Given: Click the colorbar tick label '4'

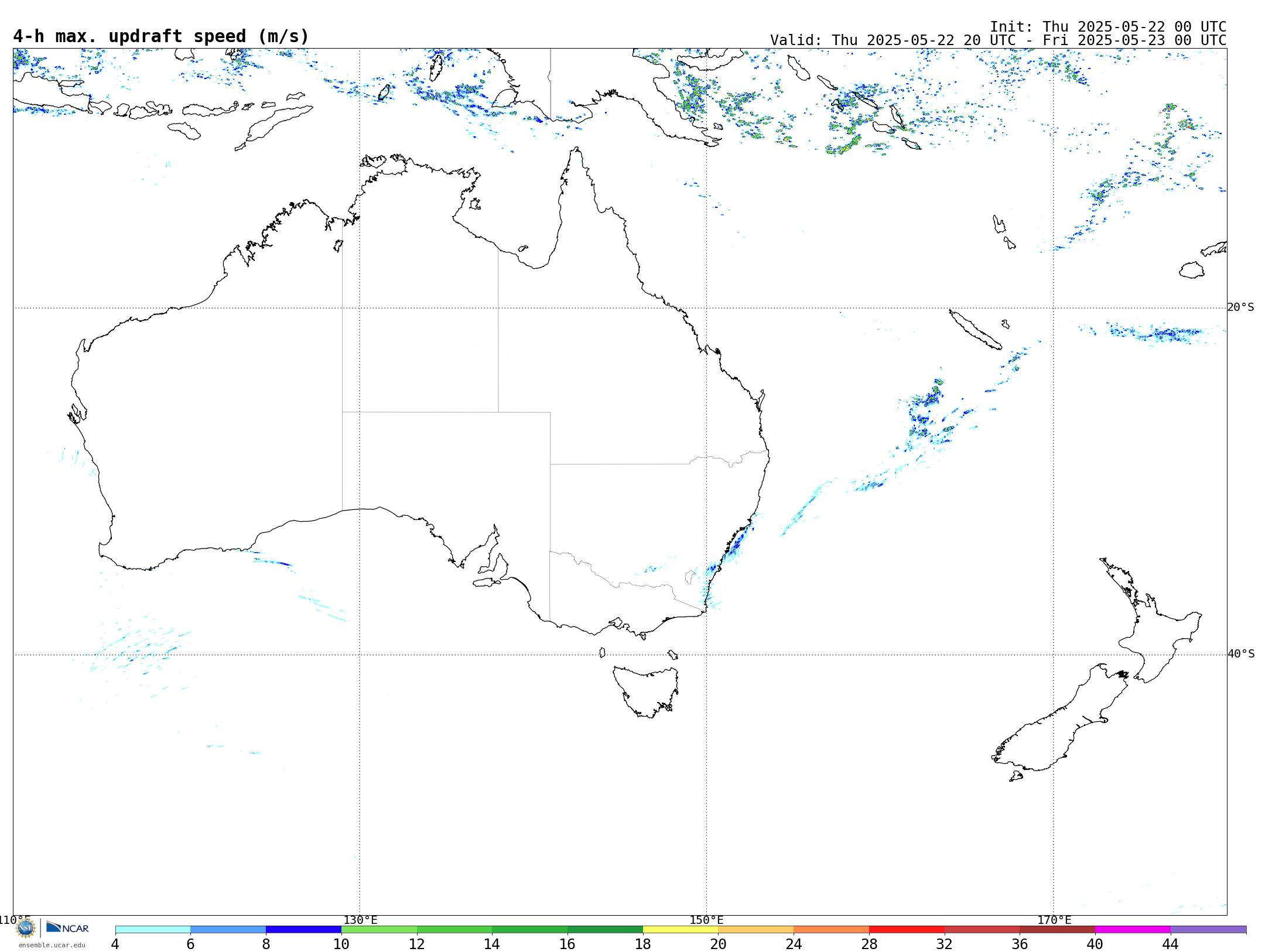Looking at the screenshot, I should [x=115, y=944].
